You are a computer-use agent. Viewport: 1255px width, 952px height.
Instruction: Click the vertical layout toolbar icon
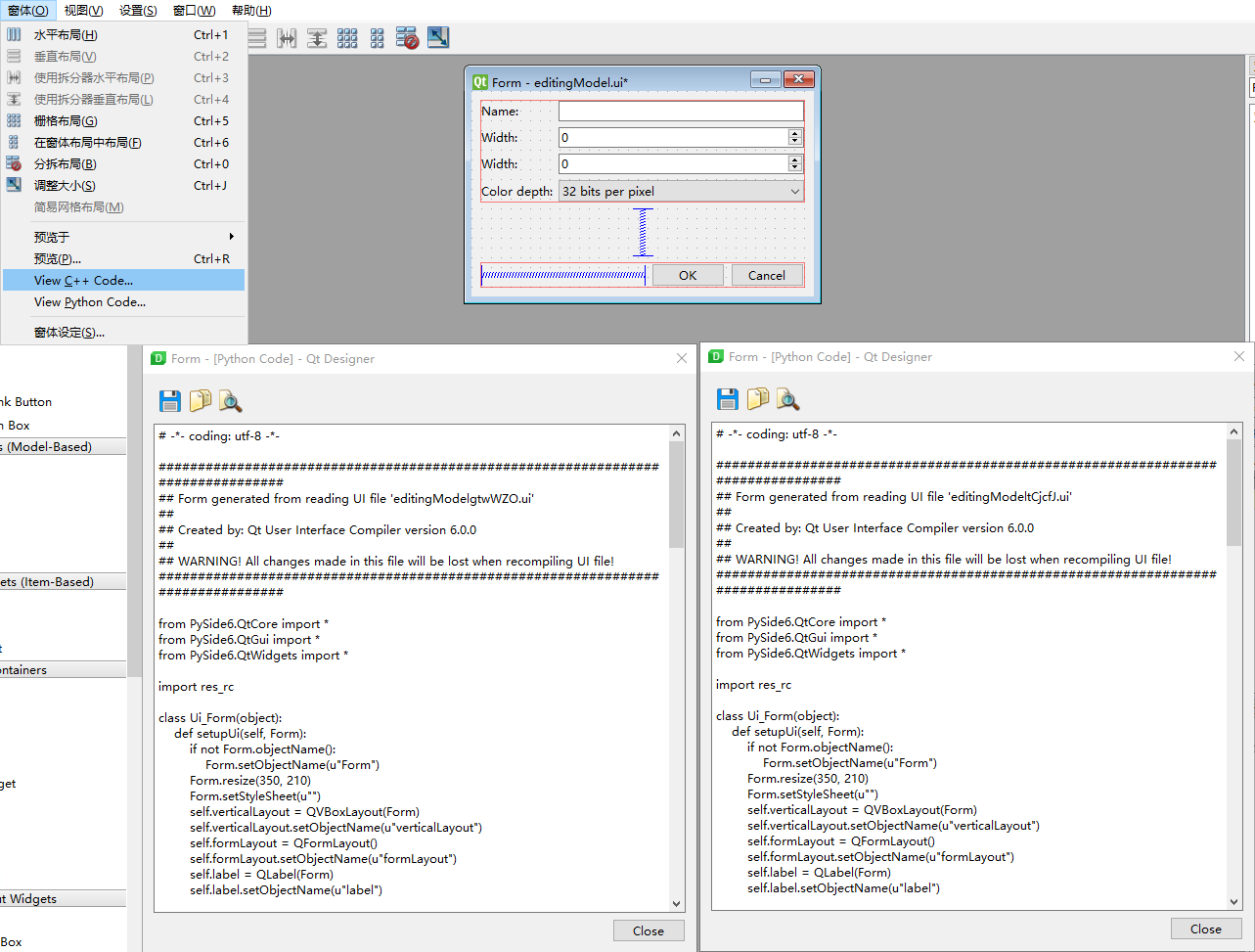click(256, 37)
